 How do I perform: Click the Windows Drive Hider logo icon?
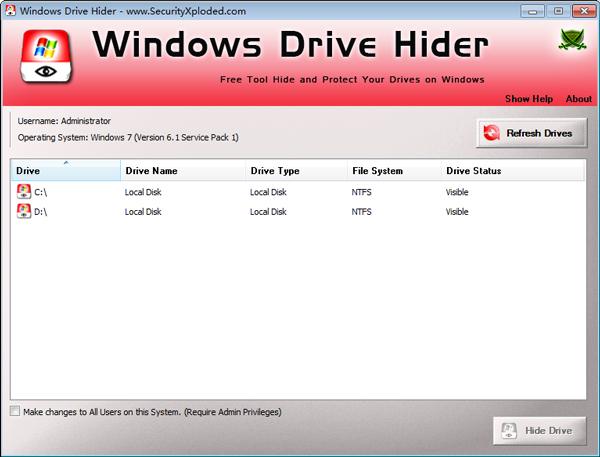pyautogui.click(x=46, y=56)
